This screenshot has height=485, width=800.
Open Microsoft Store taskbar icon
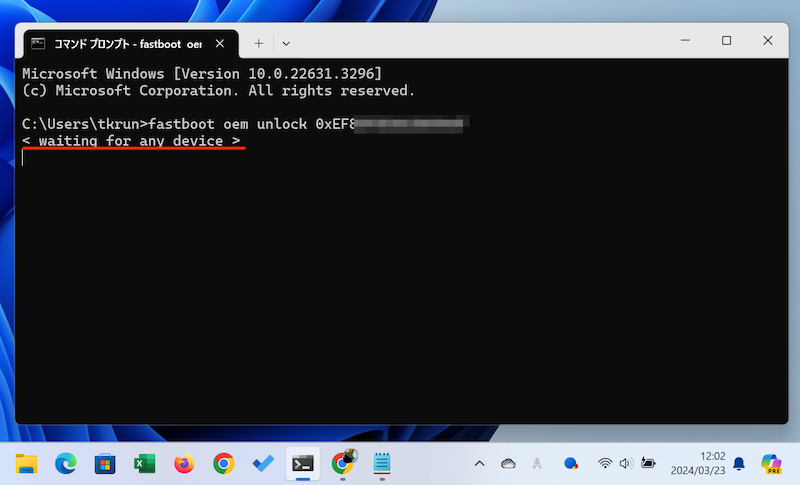click(105, 463)
